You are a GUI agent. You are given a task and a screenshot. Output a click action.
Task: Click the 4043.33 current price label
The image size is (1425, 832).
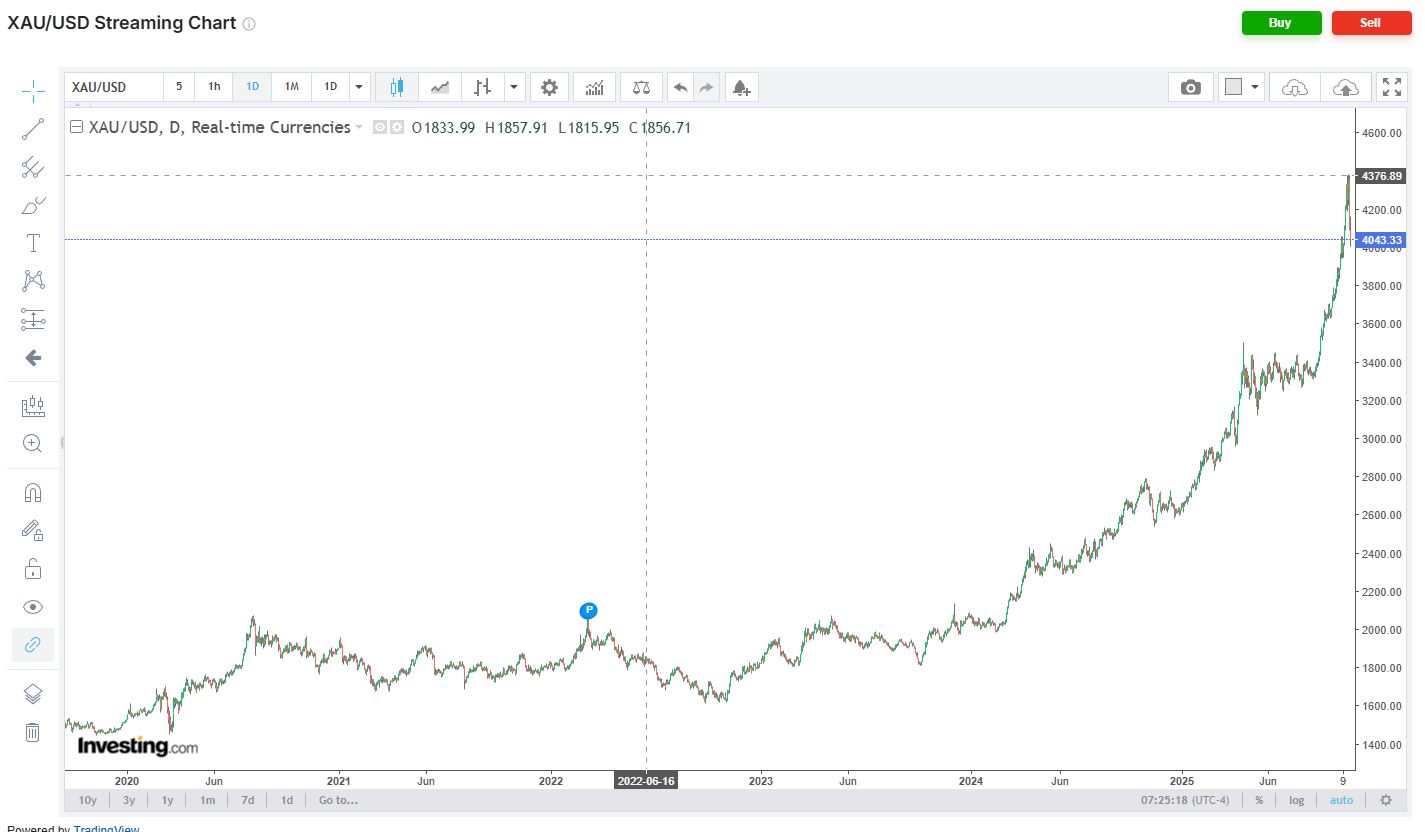pyautogui.click(x=1381, y=240)
